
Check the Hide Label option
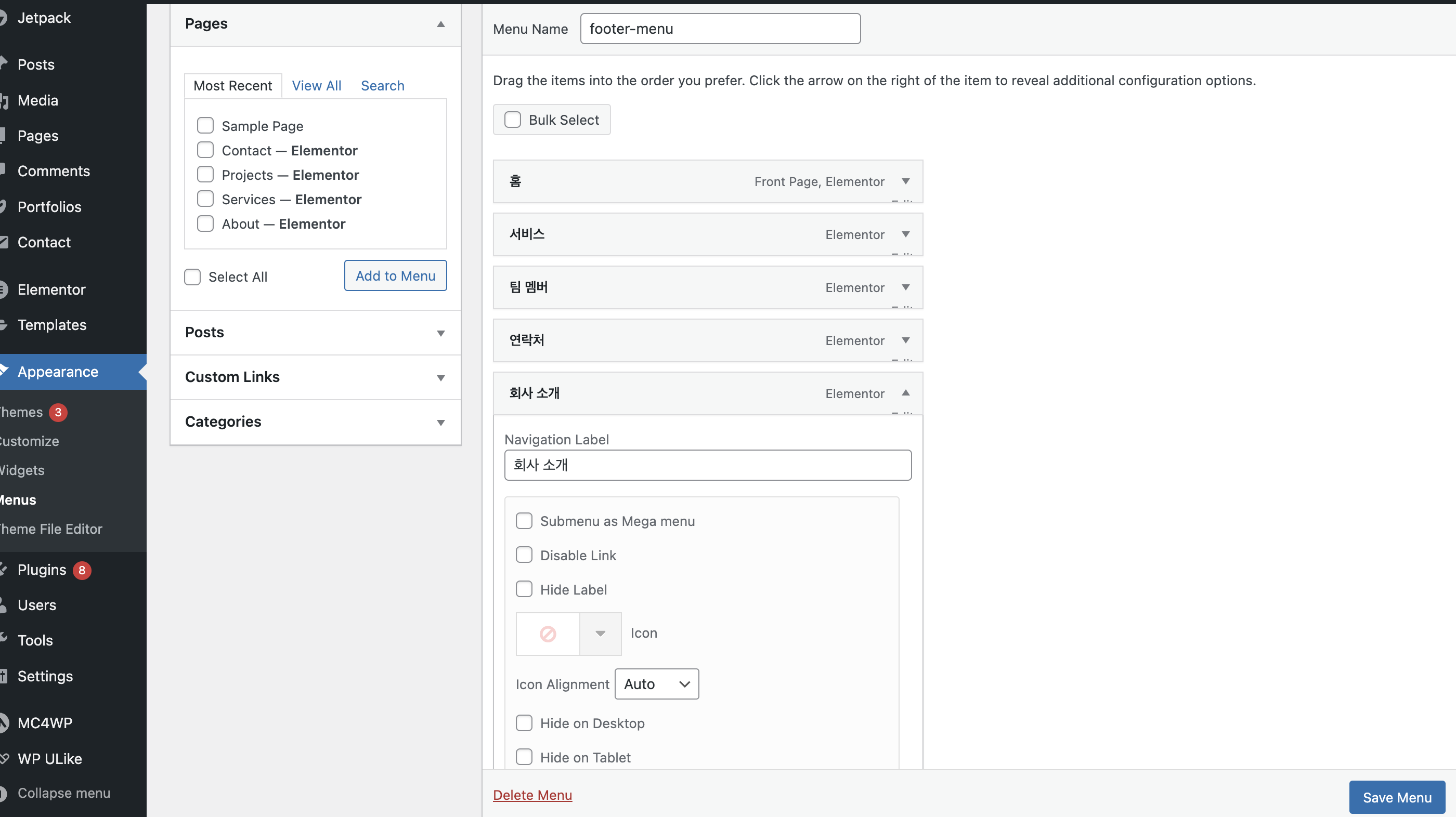(x=524, y=589)
